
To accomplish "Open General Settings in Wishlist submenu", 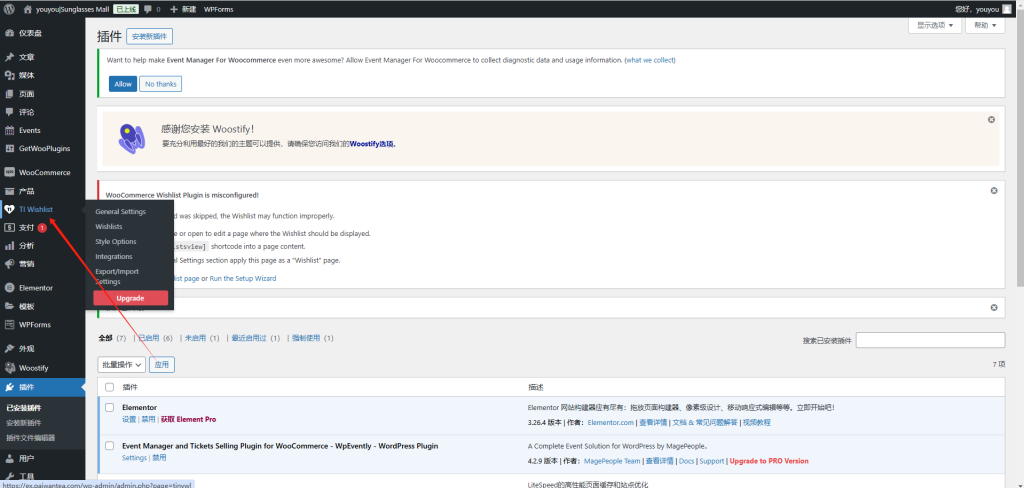I will coord(120,212).
